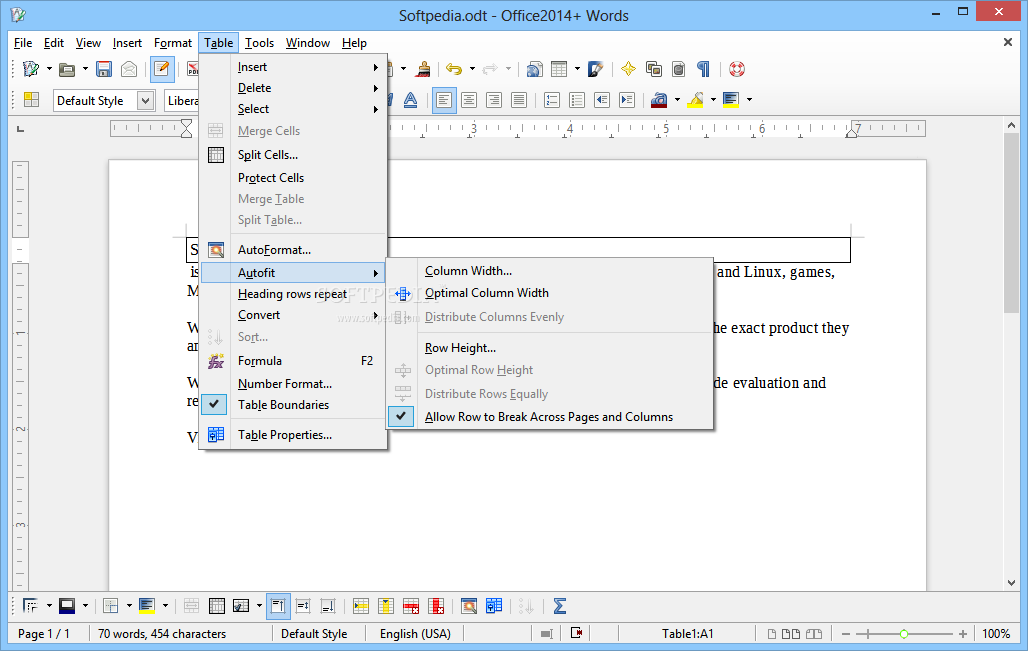Click the Insert Table grid icon
This screenshot has width=1028, height=651.
(559, 69)
